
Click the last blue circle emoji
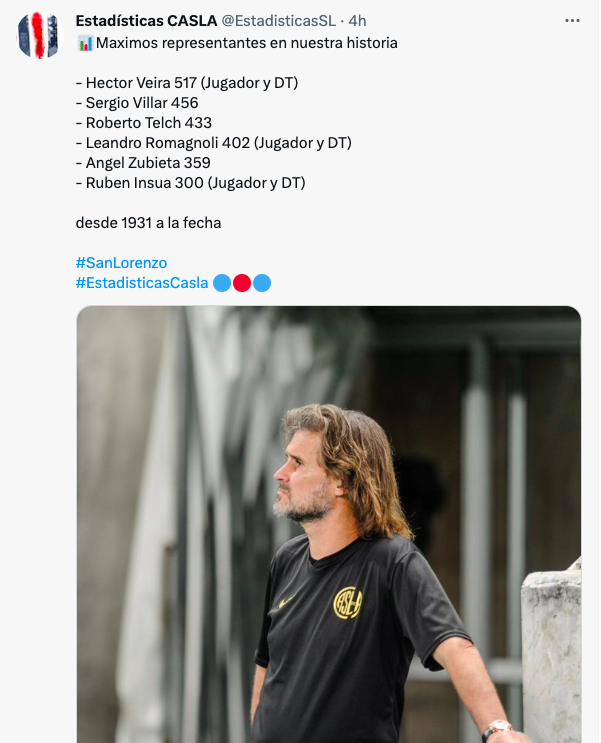pyautogui.click(x=262, y=283)
